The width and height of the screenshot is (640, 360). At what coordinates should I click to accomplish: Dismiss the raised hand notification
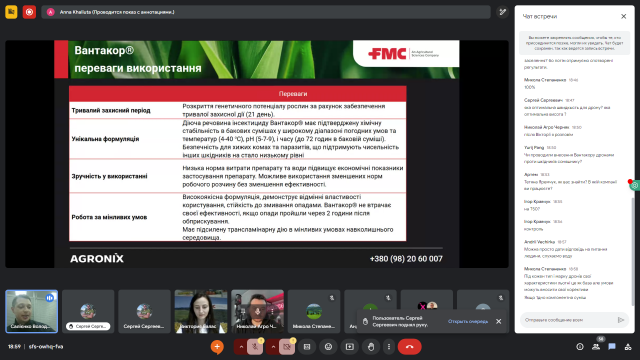point(498,321)
